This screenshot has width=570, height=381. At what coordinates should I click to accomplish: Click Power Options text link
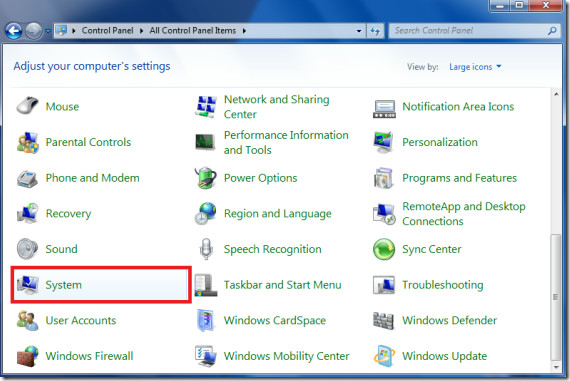click(261, 178)
